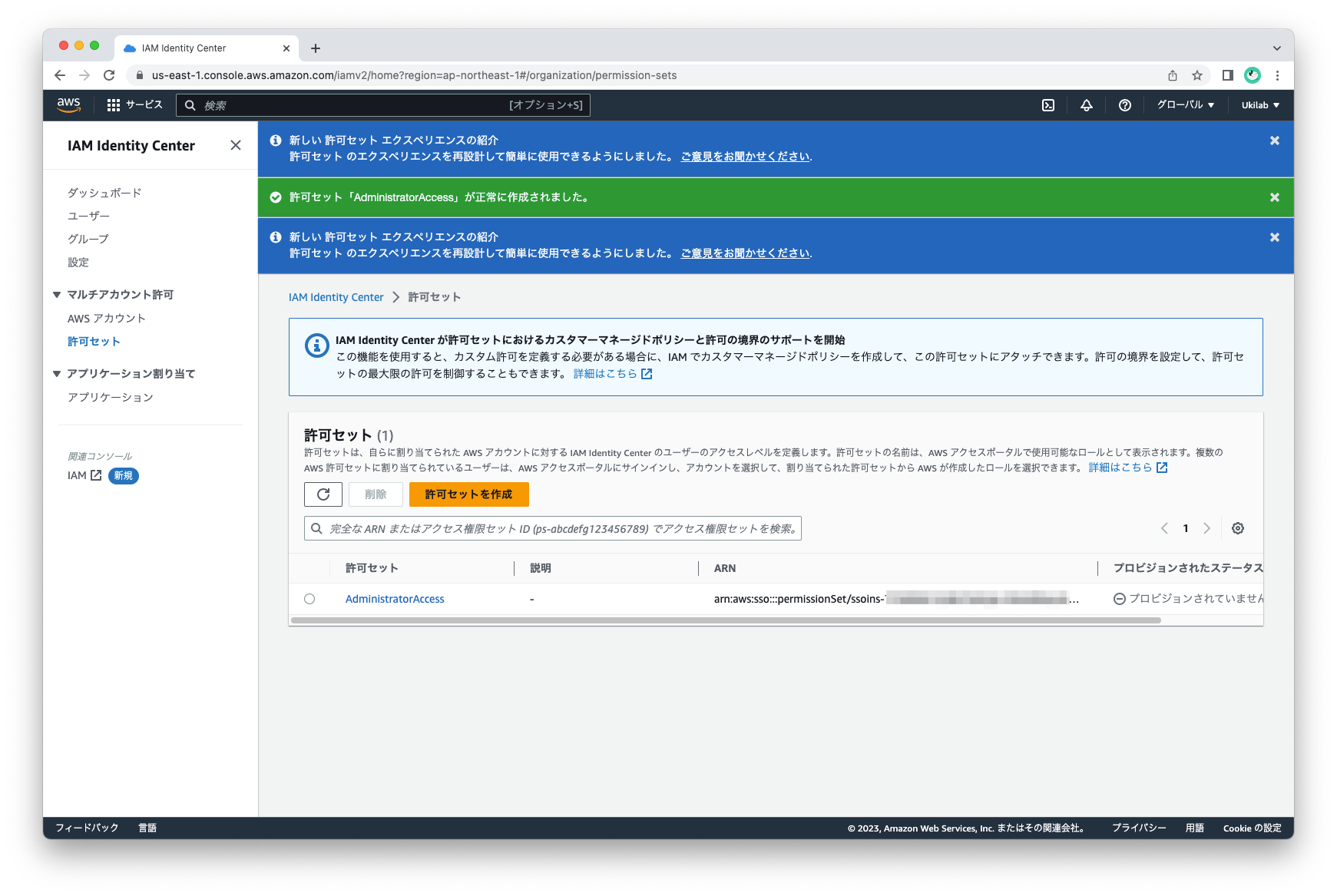The image size is (1337, 896).
Task: Click the lock icon in the address bar
Action: click(140, 75)
